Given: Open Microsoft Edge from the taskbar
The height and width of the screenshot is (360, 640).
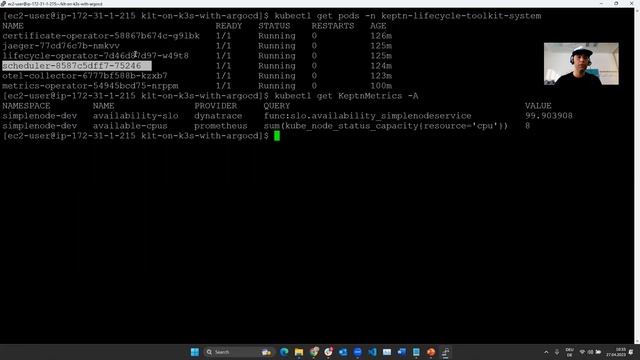Looking at the screenshot, I should (x=284, y=352).
